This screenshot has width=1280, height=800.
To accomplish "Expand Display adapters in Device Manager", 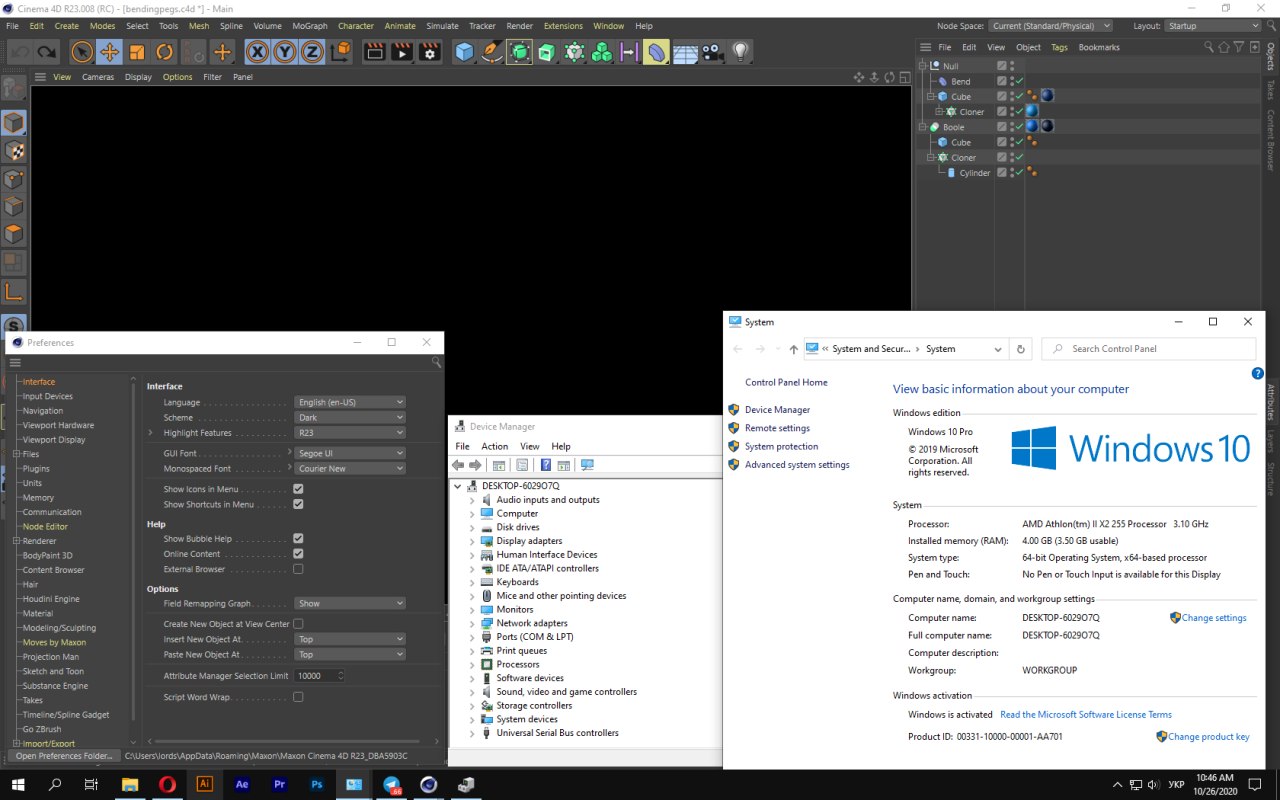I will (472, 541).
